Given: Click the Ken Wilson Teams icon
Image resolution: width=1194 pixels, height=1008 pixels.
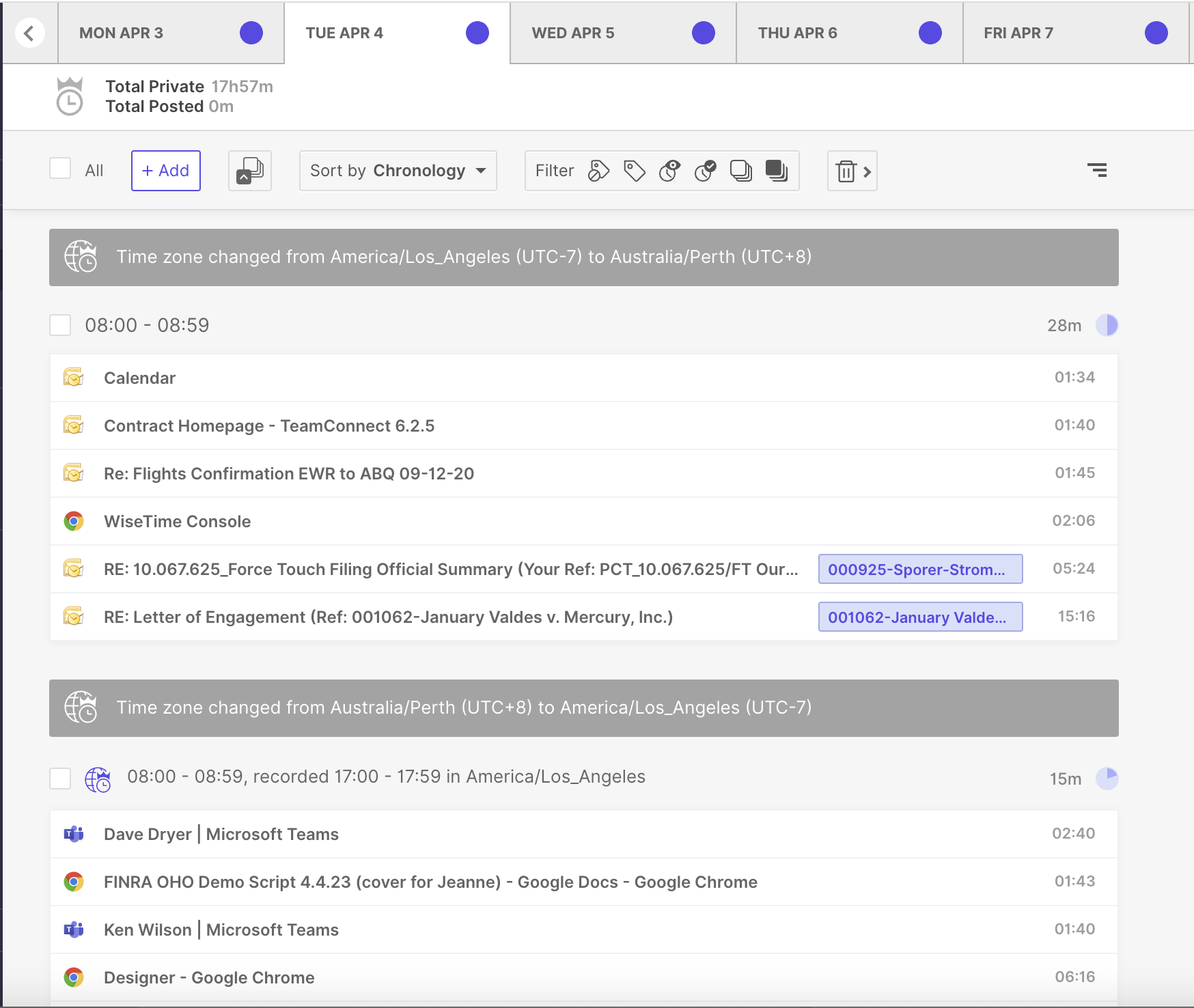Looking at the screenshot, I should pos(74,929).
